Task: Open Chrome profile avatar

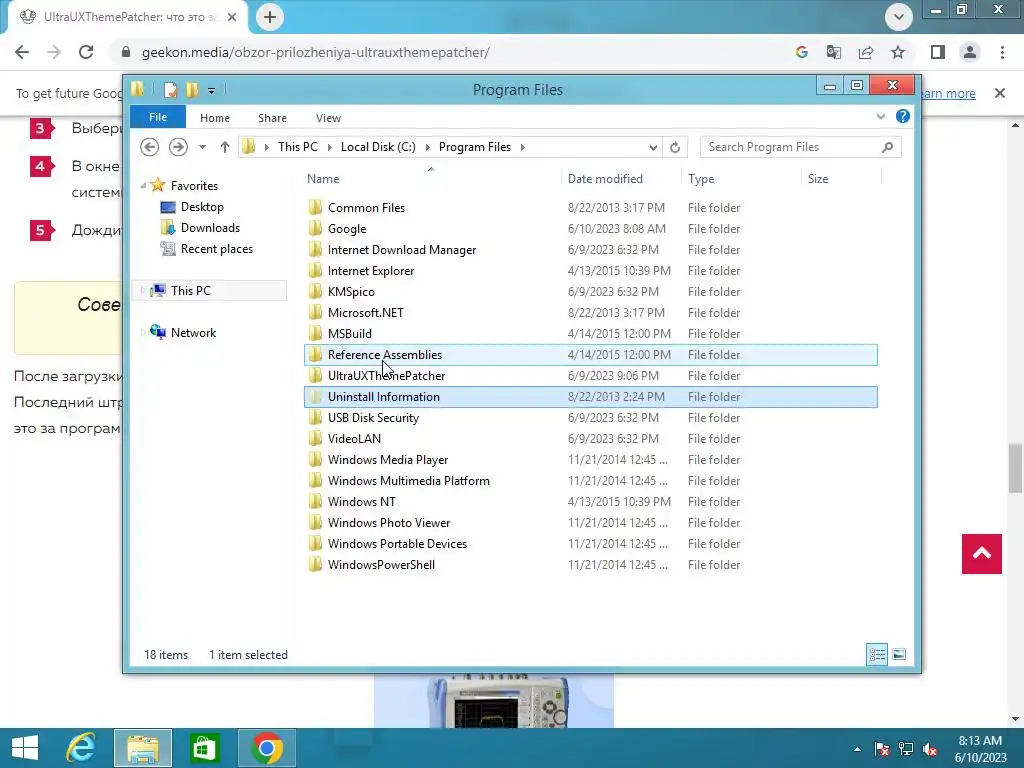Action: (970, 52)
